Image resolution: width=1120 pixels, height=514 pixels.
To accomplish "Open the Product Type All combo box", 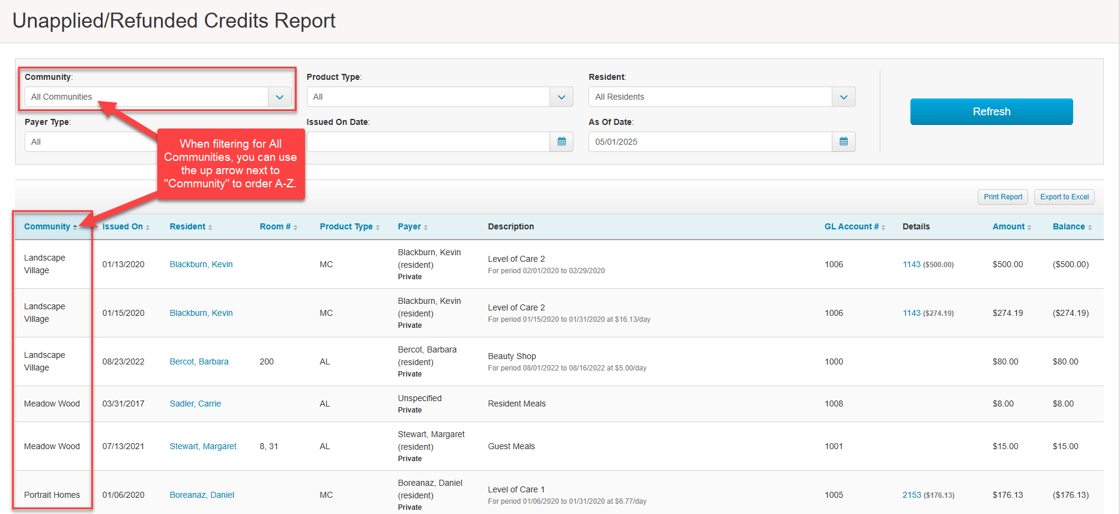I will pyautogui.click(x=440, y=97).
